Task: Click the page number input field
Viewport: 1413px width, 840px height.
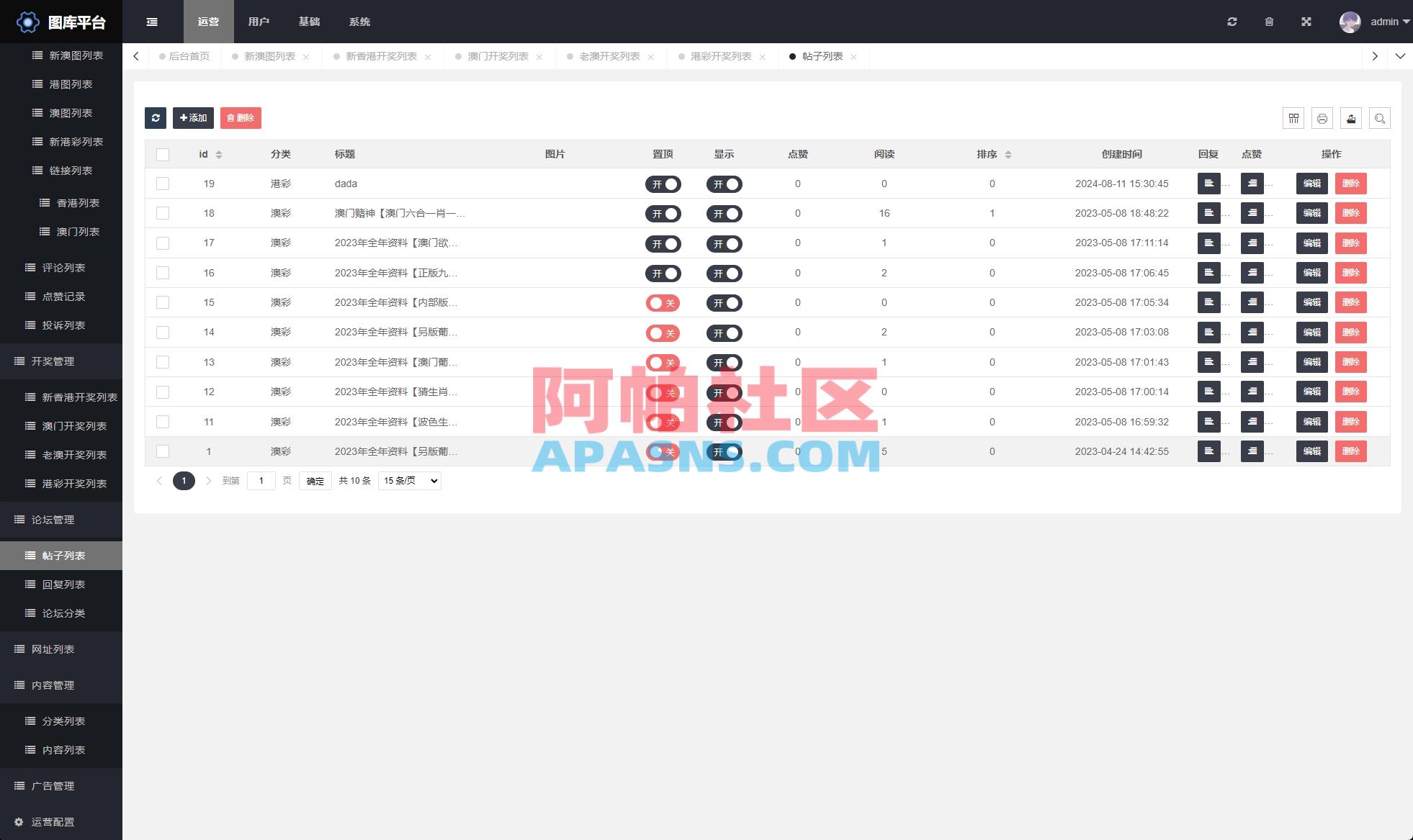Action: point(261,480)
